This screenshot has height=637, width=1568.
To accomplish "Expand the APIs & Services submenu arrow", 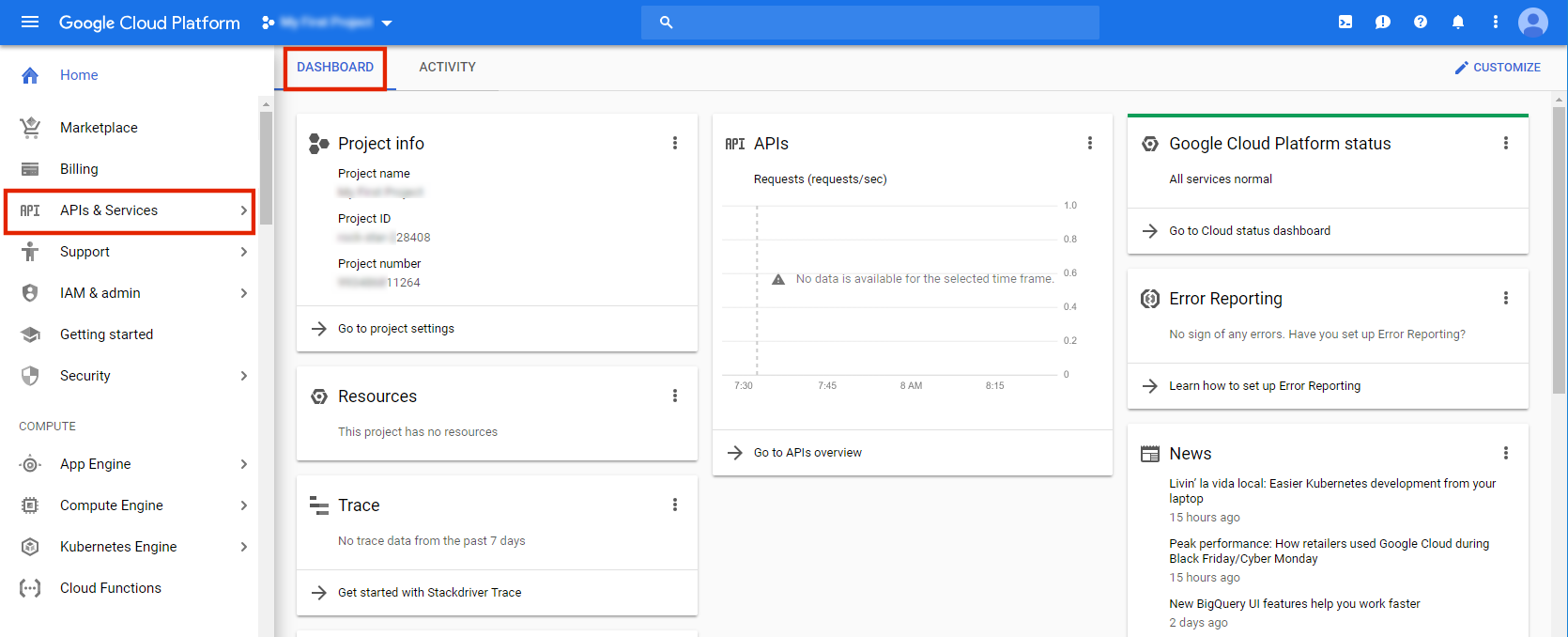I will [x=243, y=210].
